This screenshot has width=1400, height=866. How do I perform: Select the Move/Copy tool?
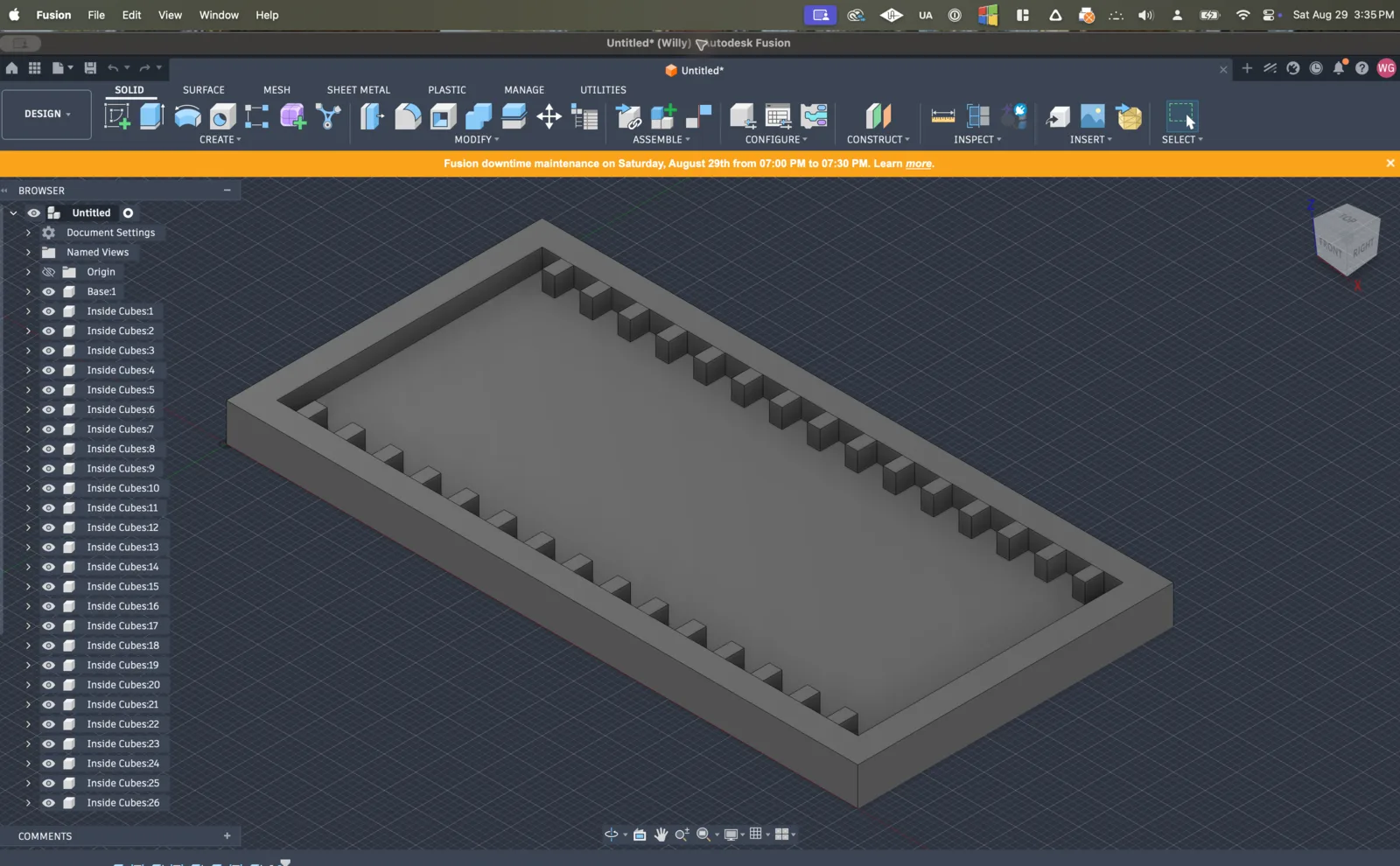coord(549,116)
